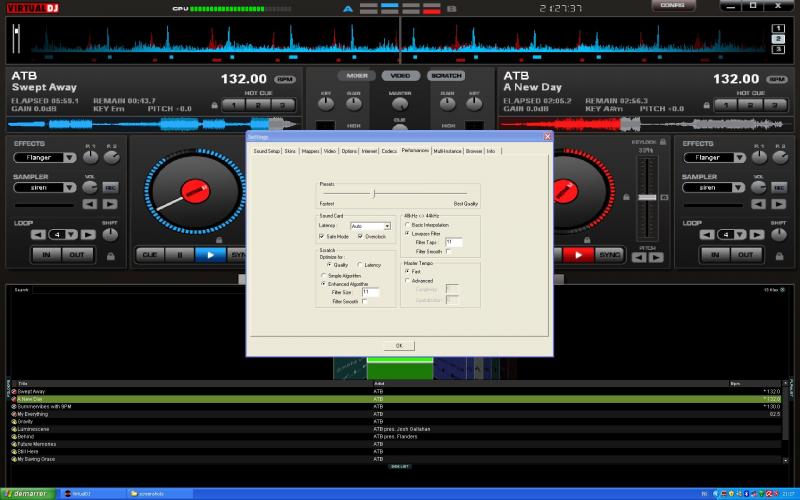Select the Basic Interpolation radio button
The height and width of the screenshot is (500, 800).
[407, 224]
